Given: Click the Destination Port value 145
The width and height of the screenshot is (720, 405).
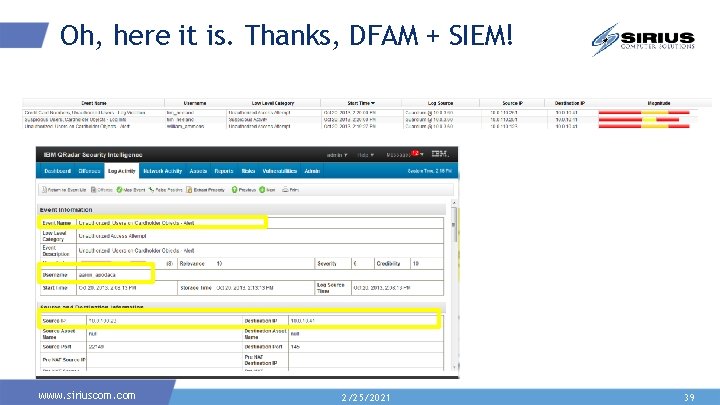Looking at the screenshot, I should pos(295,347).
